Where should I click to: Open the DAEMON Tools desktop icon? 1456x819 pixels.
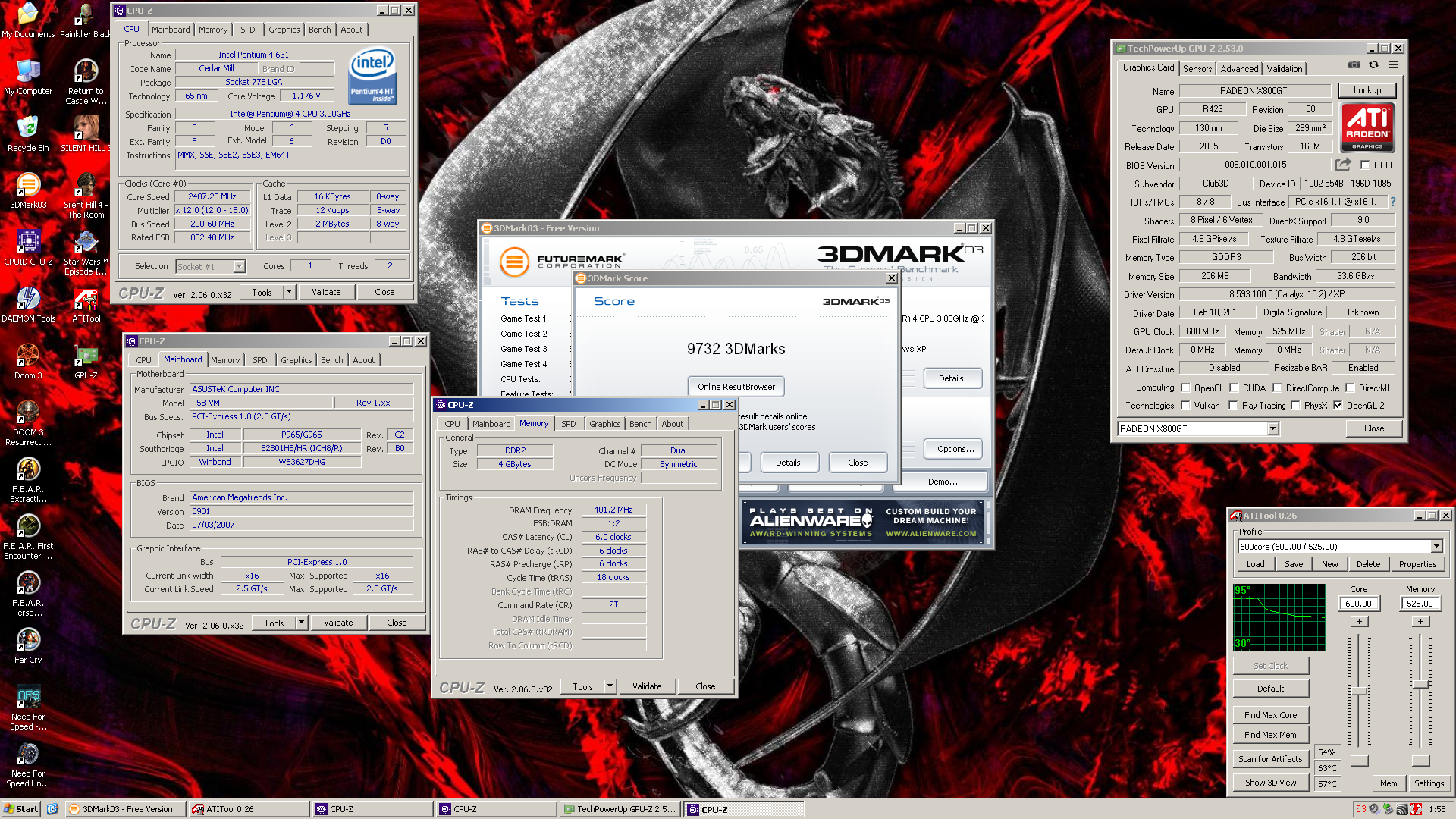click(x=28, y=305)
